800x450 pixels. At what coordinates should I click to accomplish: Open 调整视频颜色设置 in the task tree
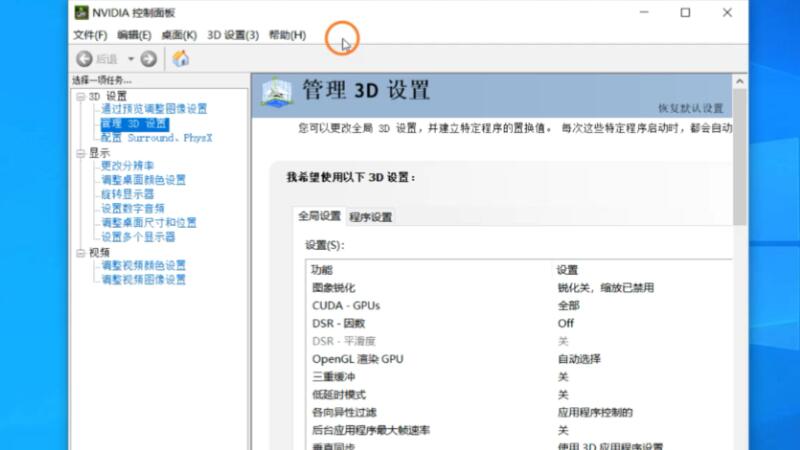tap(143, 266)
